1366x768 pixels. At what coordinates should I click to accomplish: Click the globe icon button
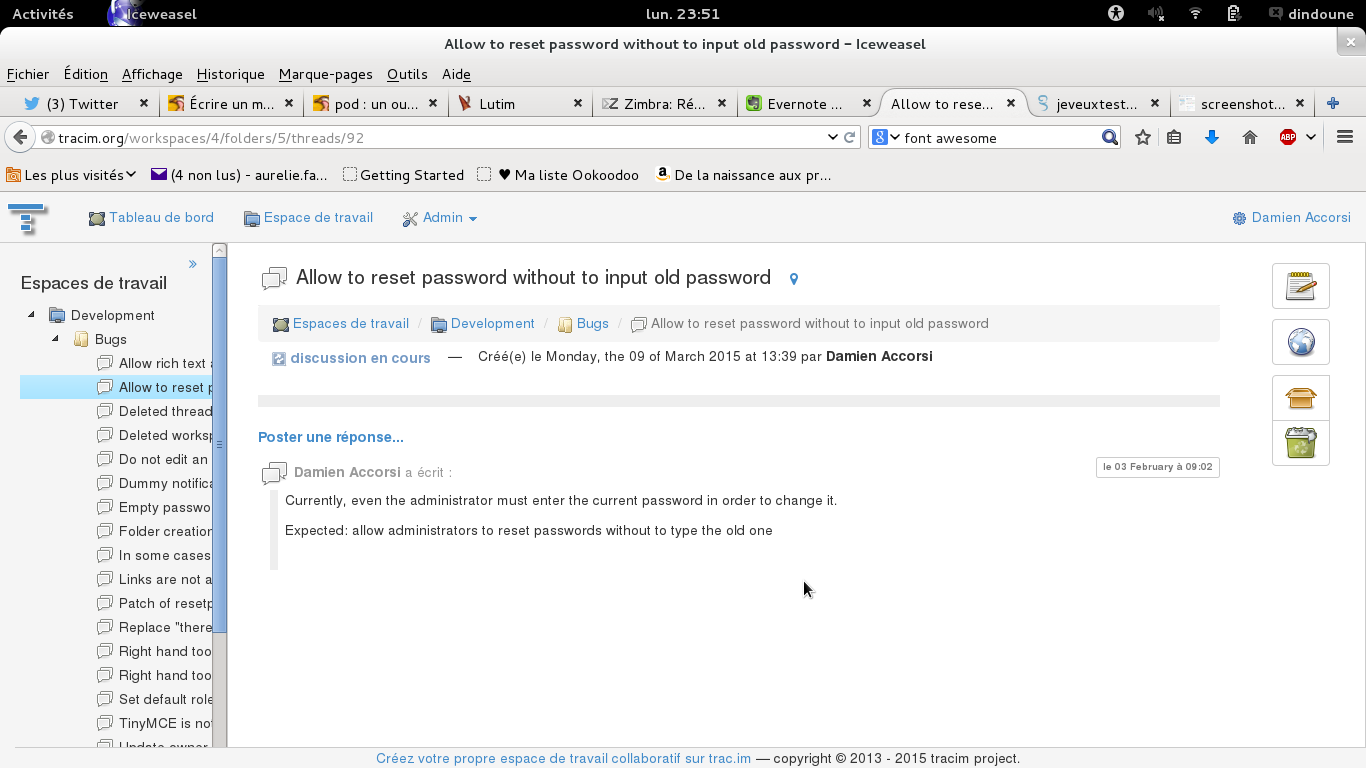point(1300,342)
